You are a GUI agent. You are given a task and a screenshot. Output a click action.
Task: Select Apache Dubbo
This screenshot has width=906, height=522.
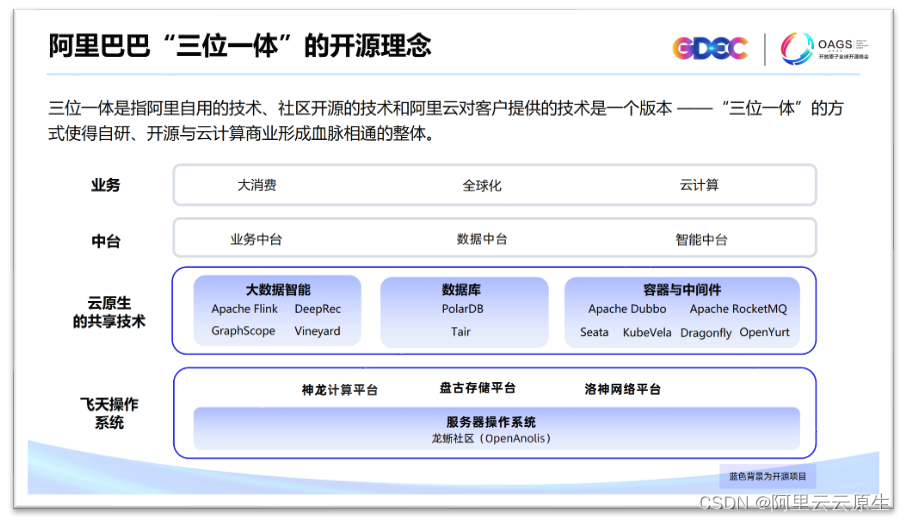pyautogui.click(x=627, y=309)
